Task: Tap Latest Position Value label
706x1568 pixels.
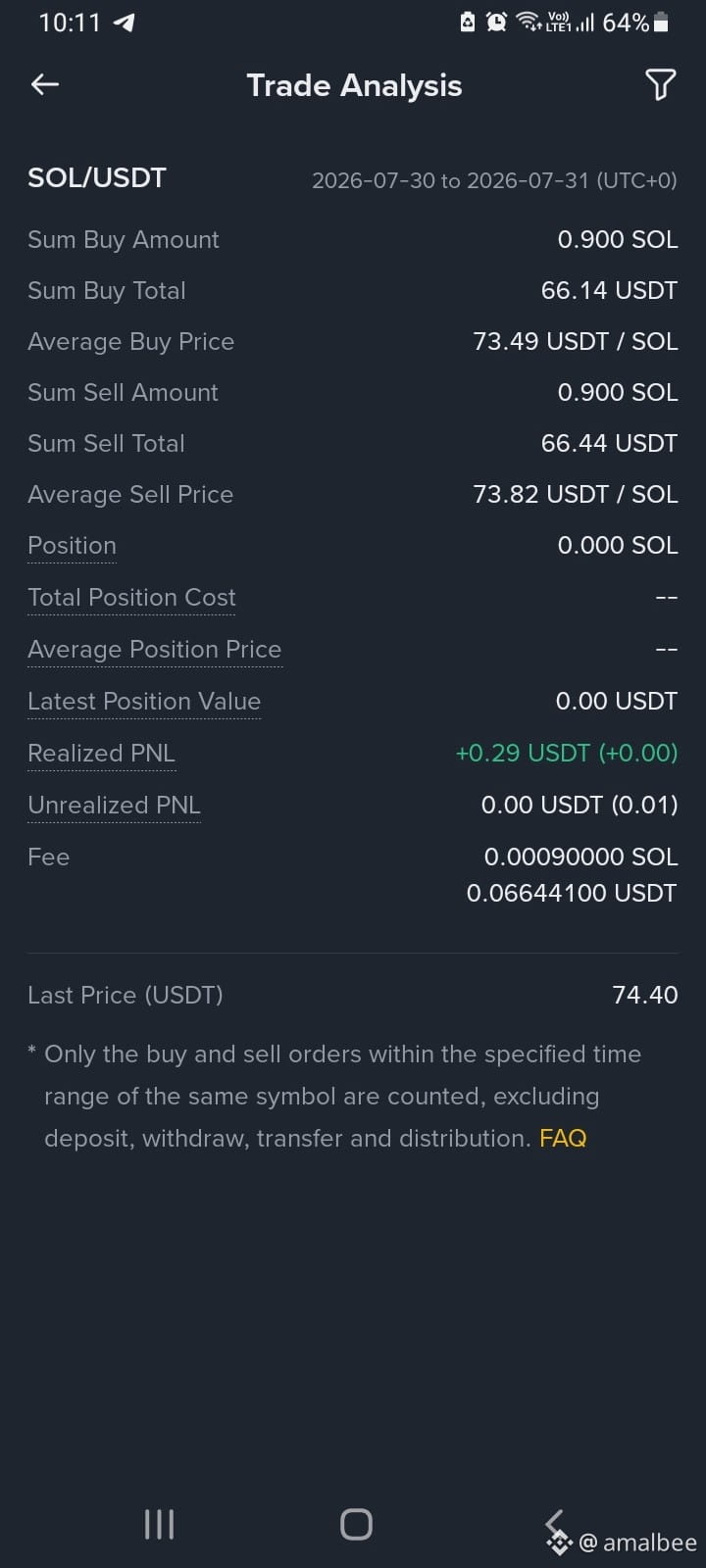Action: 144,702
